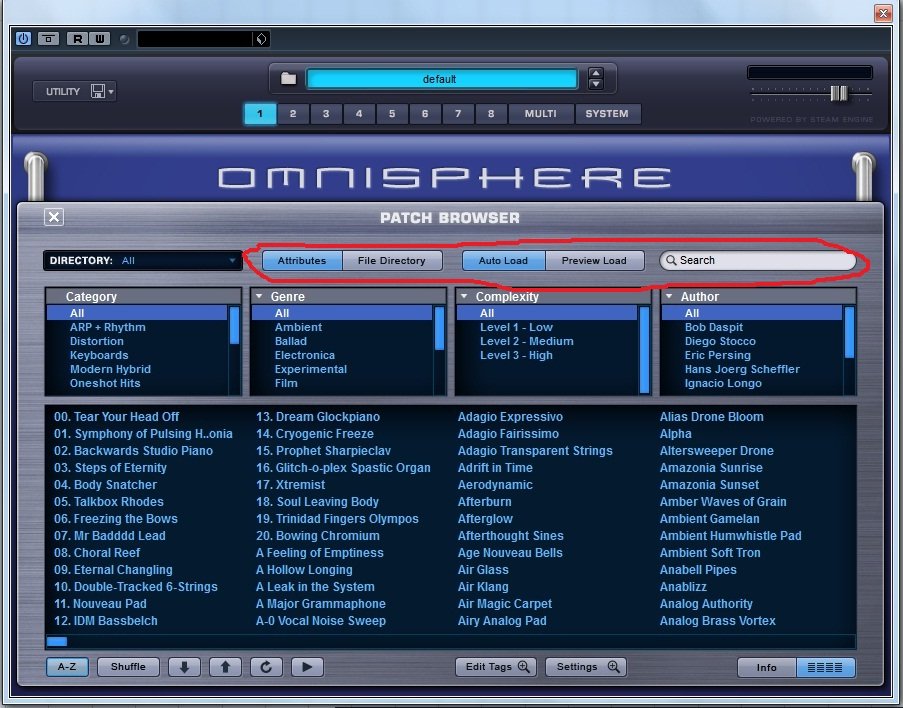
Task: Click the up arrow previous-patch button
Action: point(225,667)
